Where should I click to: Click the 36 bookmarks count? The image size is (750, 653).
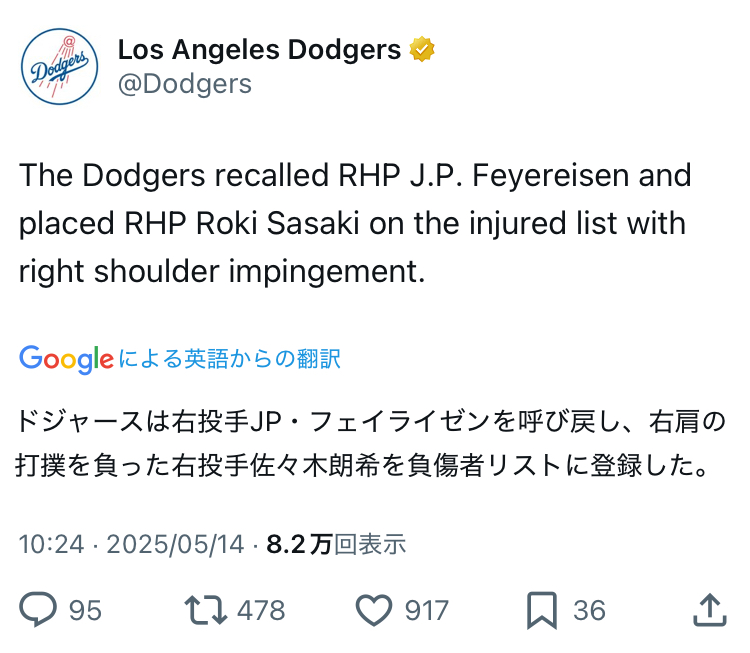click(589, 610)
